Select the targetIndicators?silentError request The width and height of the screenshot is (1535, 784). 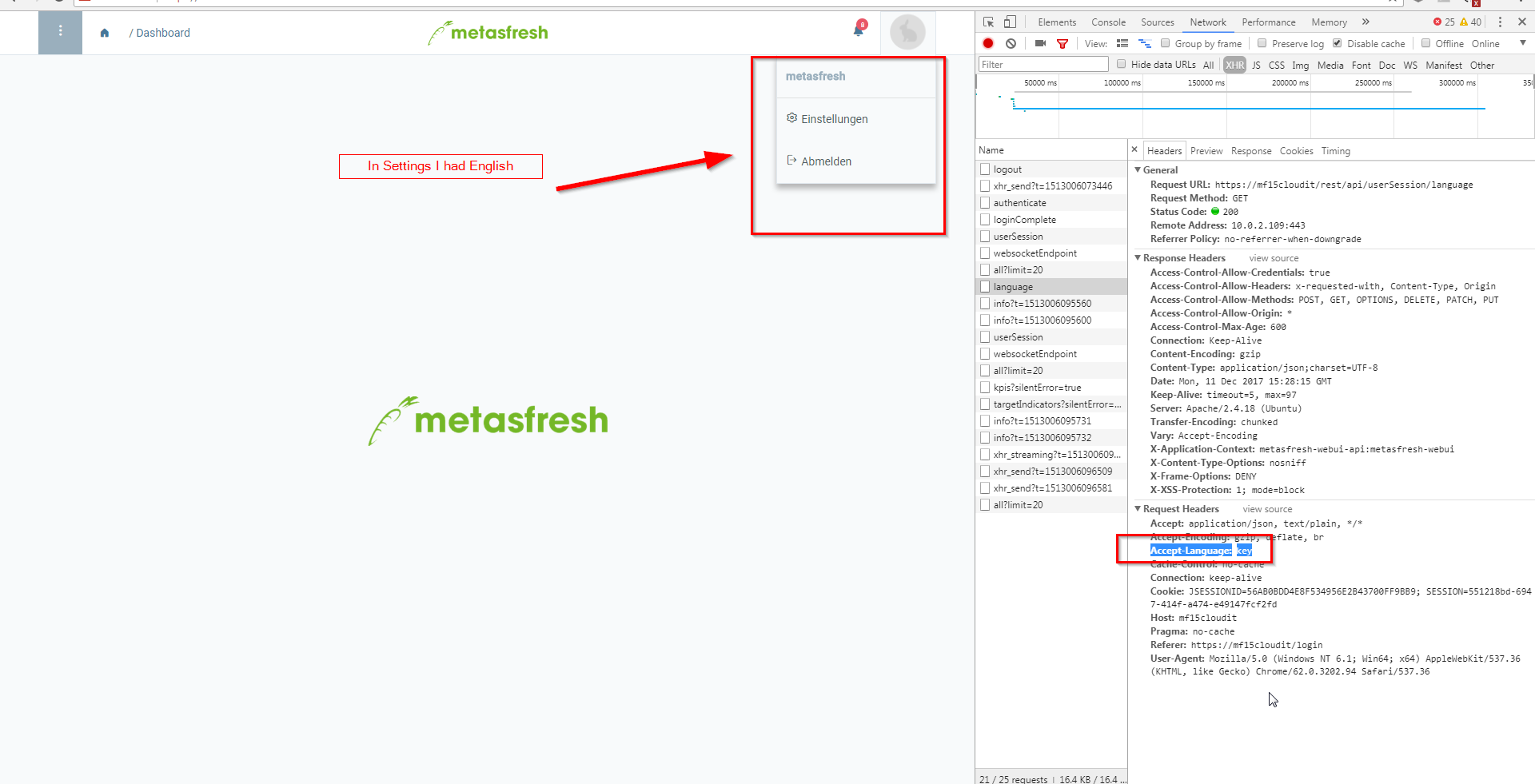pos(1051,404)
